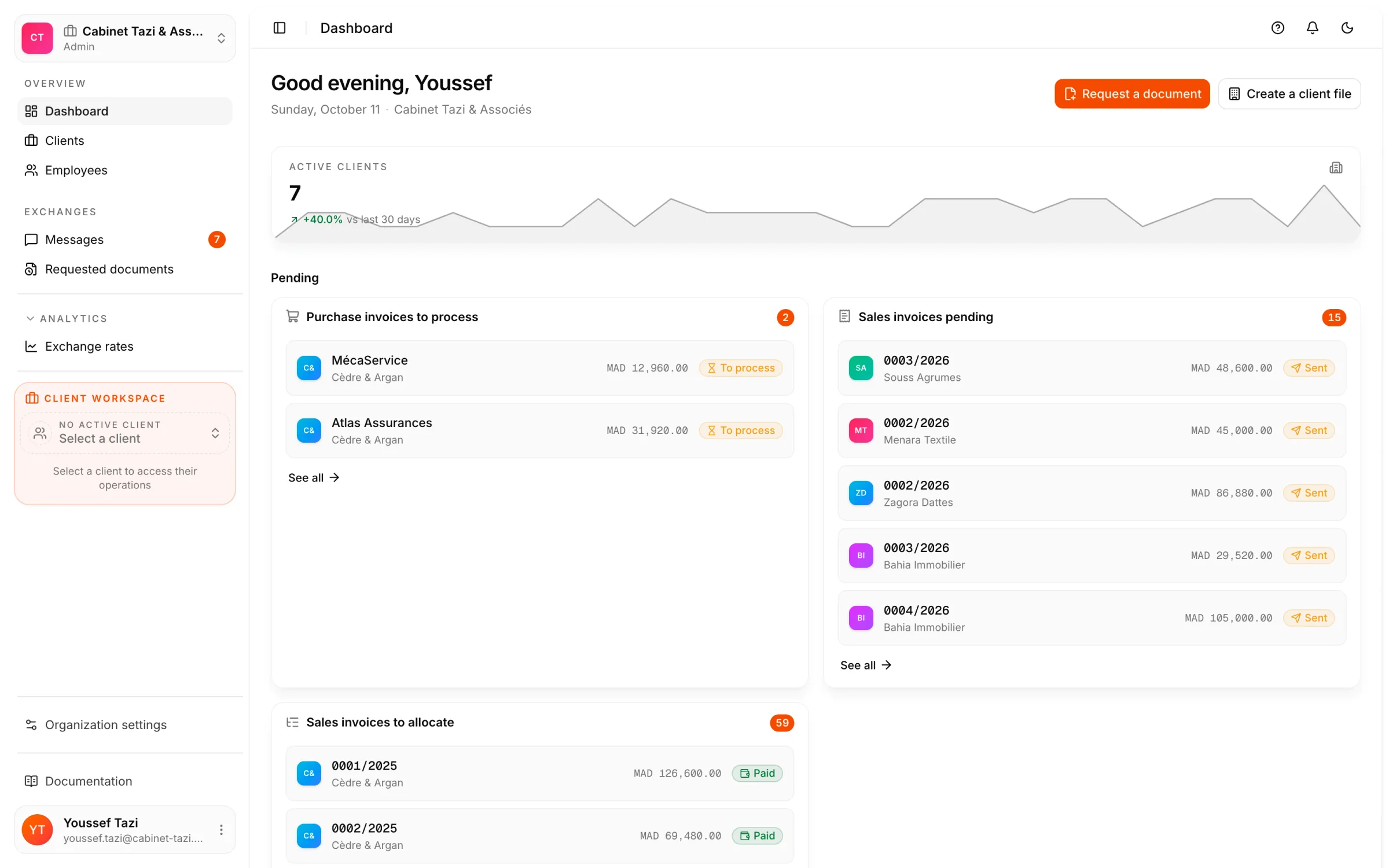Image resolution: width=1389 pixels, height=868 pixels.
Task: Click the Sales invoices pending document icon
Action: tap(844, 317)
